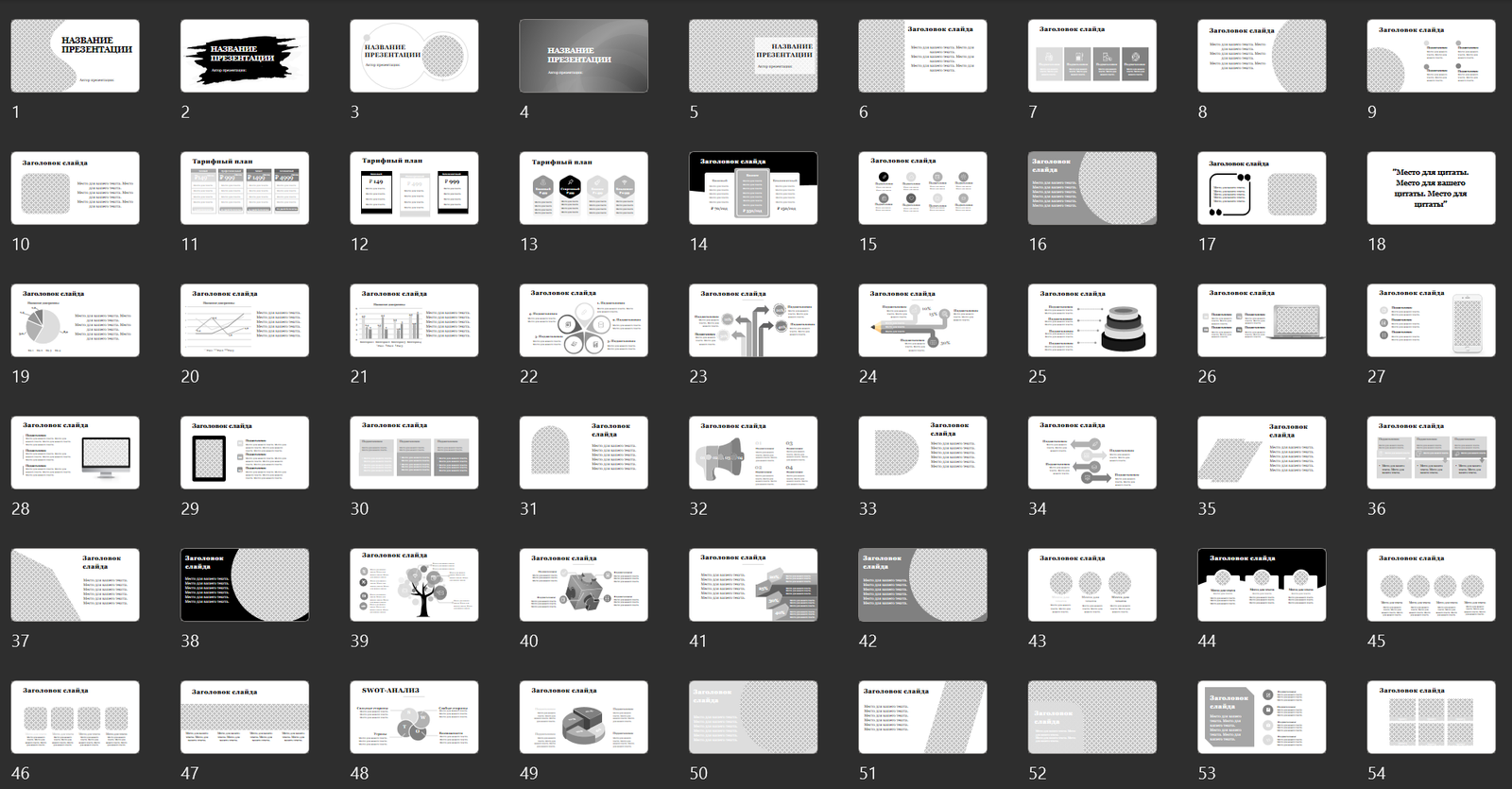1512x789 pixels.
Task: Select slide 39 with tree infographic
Action: [414, 585]
